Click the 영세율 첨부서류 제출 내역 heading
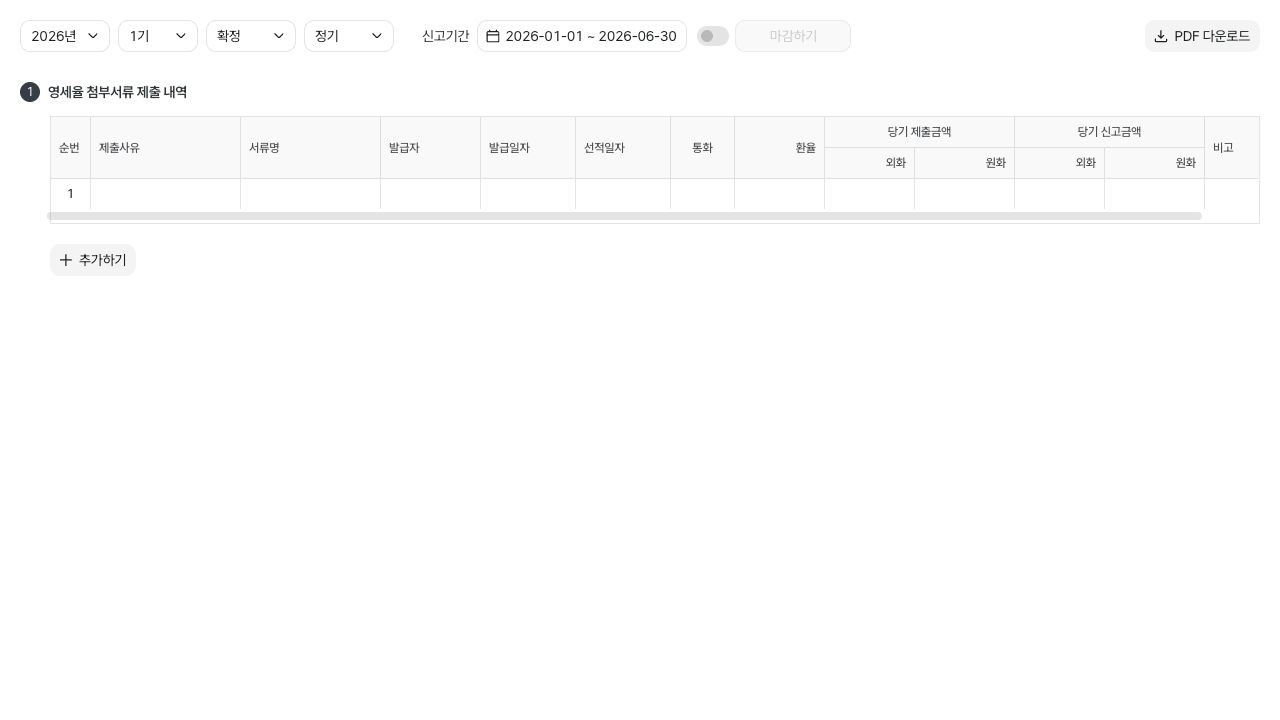Viewport: 1280px width, 720px height. 117,92
